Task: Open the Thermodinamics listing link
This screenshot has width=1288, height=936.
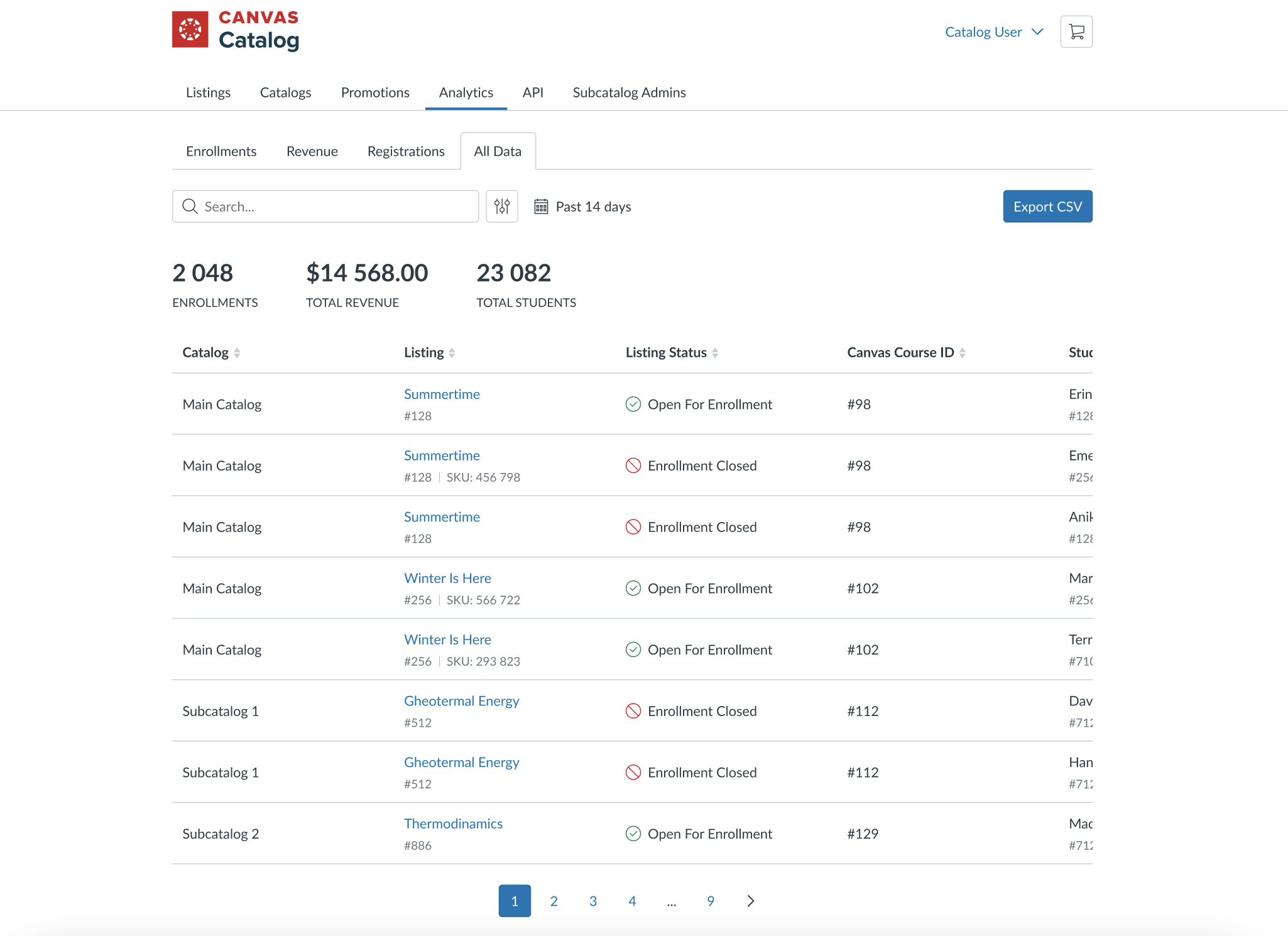Action: (453, 824)
